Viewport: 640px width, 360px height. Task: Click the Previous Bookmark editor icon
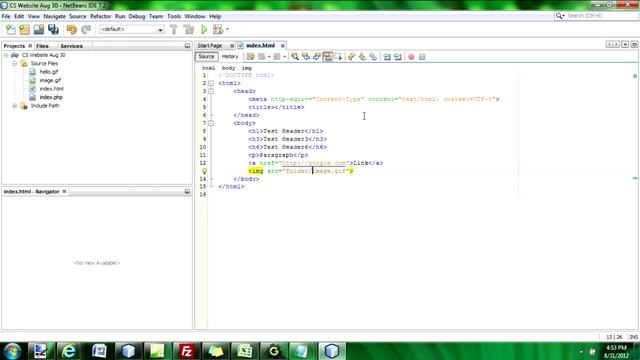(351, 57)
